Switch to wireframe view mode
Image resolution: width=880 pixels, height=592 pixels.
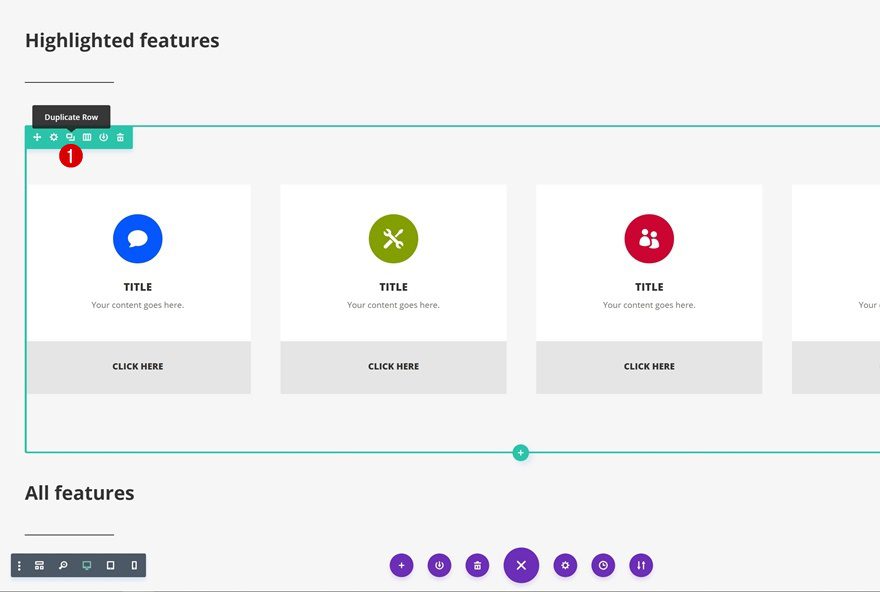pos(39,565)
